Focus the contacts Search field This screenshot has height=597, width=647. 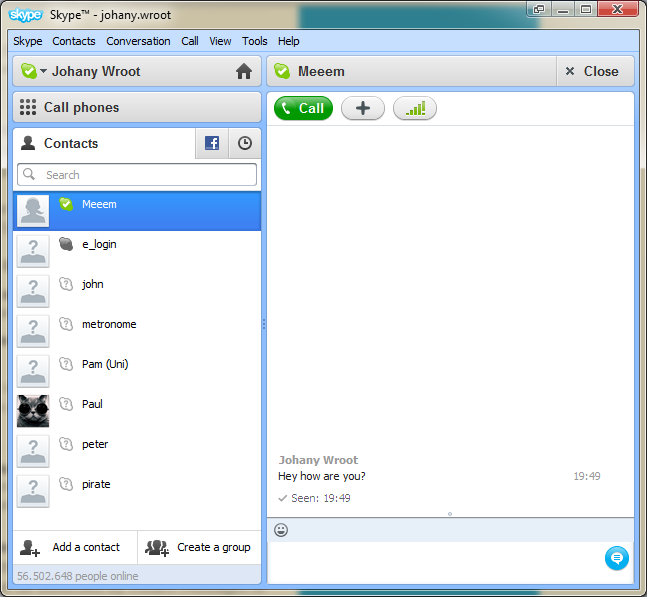point(137,175)
